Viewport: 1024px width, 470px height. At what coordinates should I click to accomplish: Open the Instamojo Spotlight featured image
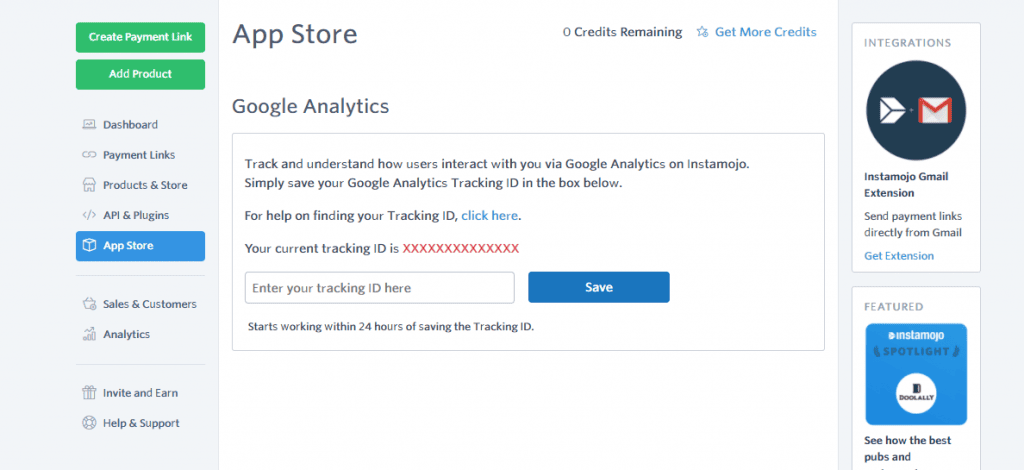[915, 374]
